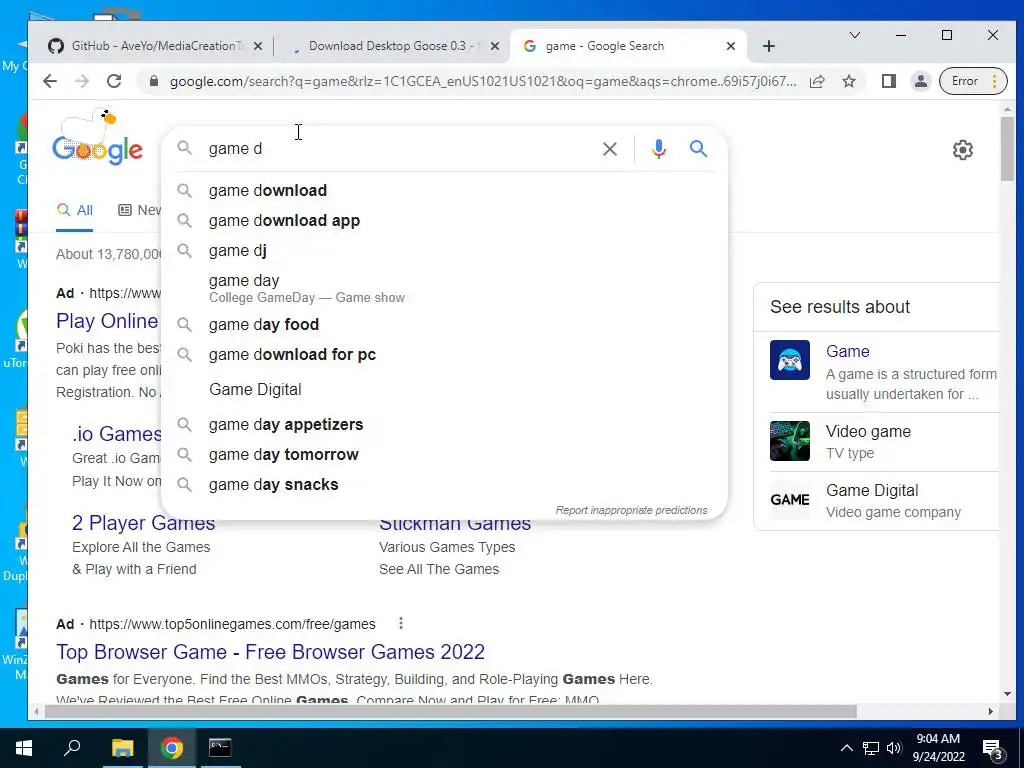Image resolution: width=1024 pixels, height=768 pixels.
Task: Open Windows taskbar search
Action: tap(72, 748)
